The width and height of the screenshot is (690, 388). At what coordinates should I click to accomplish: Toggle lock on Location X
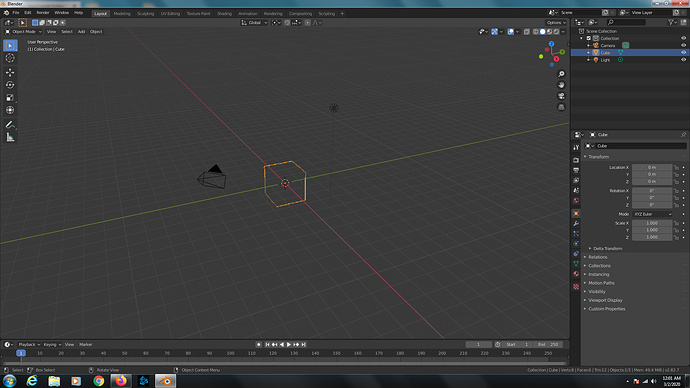tap(676, 168)
